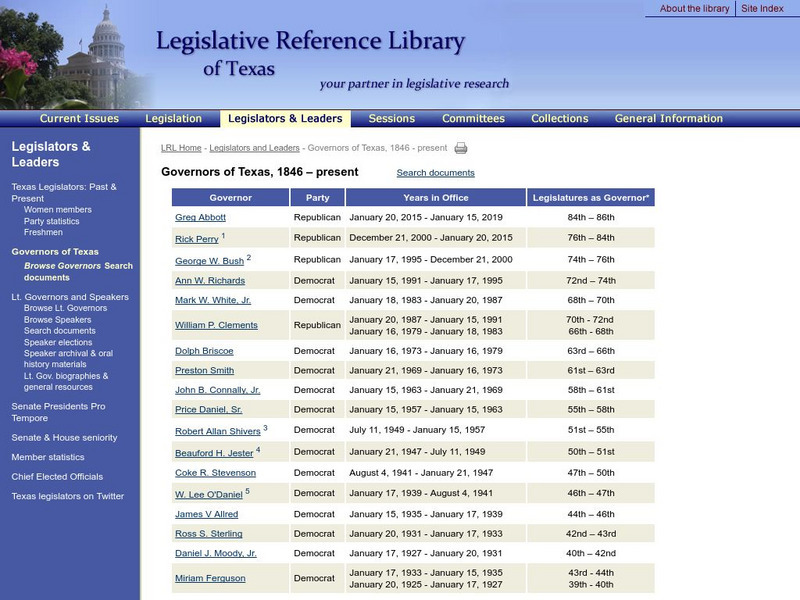Open Dolph Briscoe governor page
Screen dimensions: 800x600
click(x=204, y=351)
